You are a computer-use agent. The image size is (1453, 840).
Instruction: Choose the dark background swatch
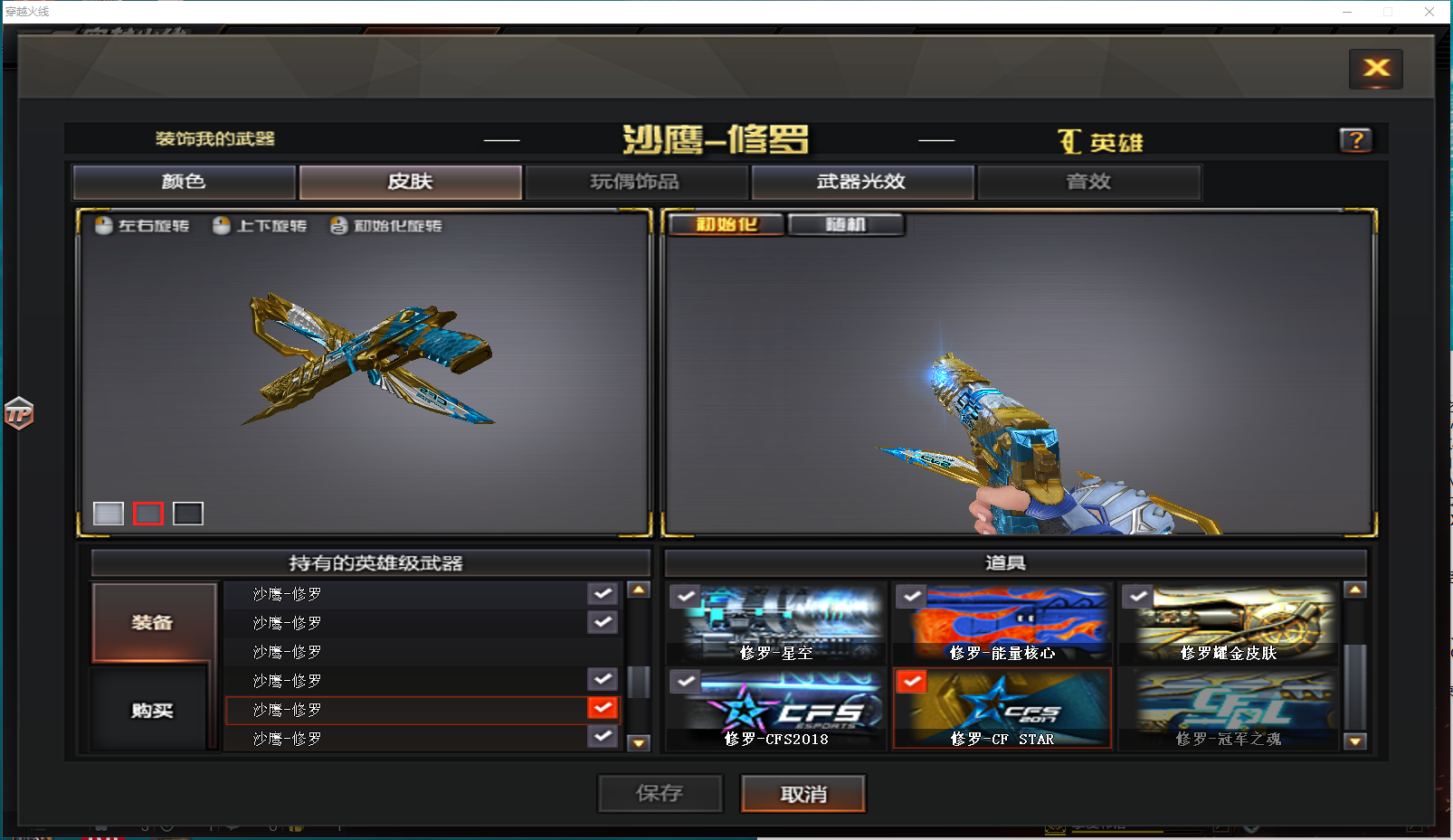coord(188,514)
